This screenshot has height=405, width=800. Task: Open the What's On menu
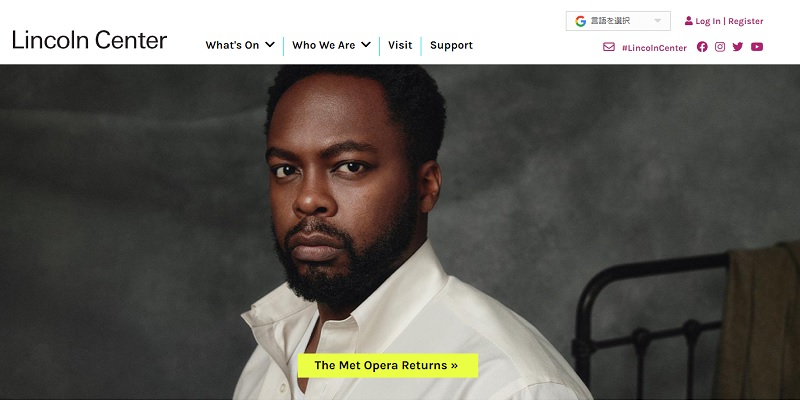[x=240, y=45]
